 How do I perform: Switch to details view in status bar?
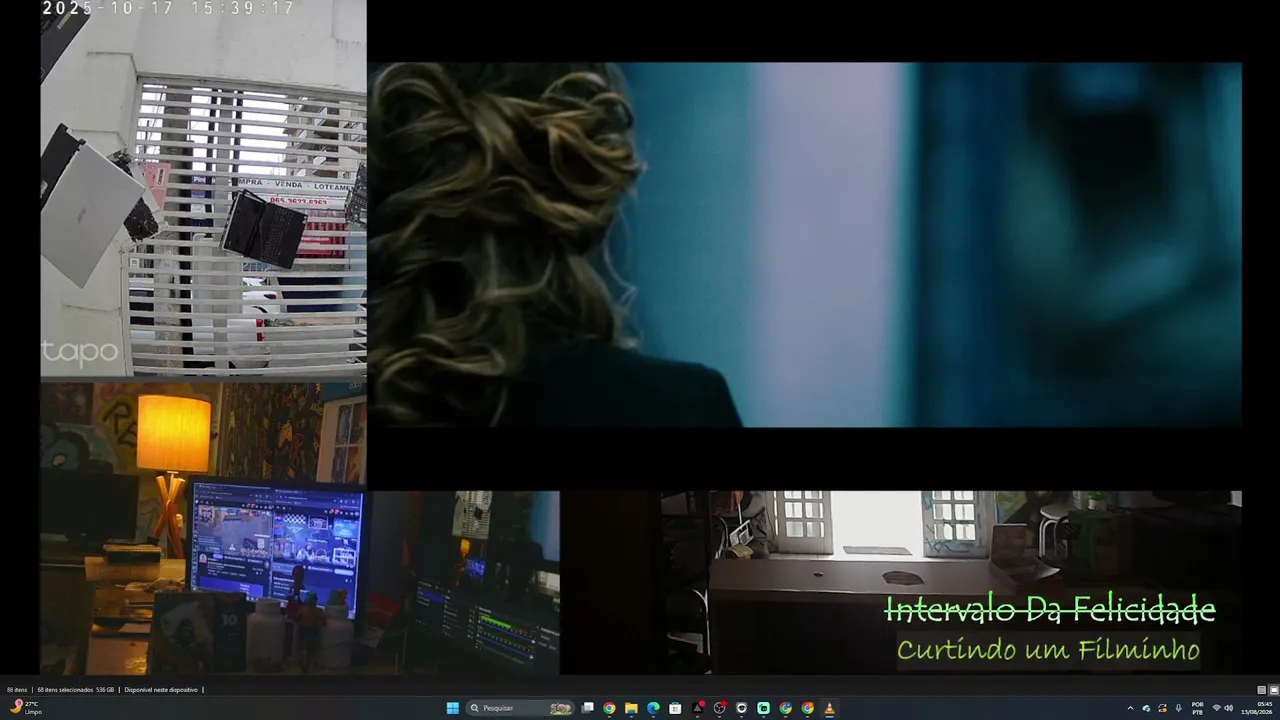(1262, 690)
